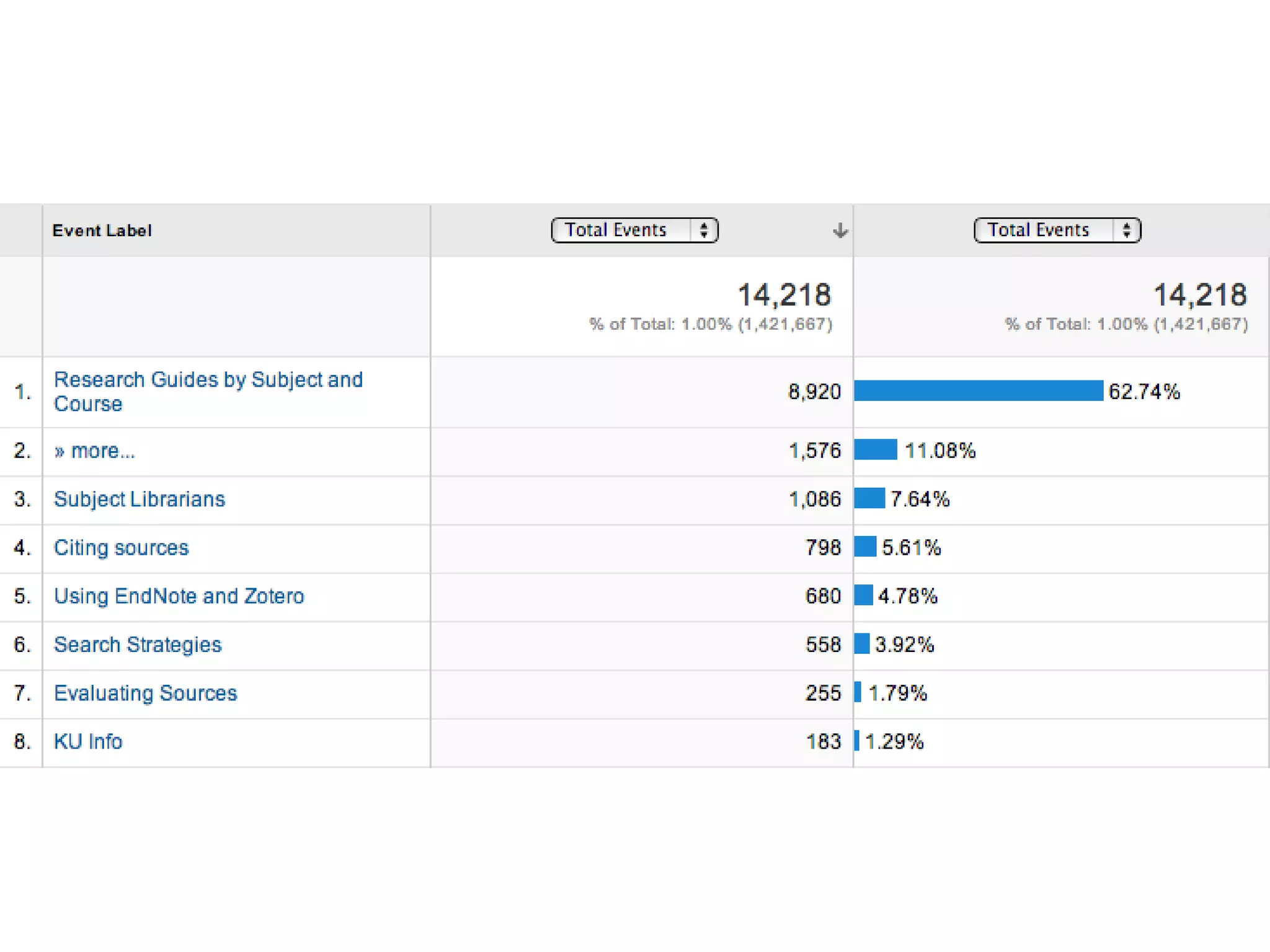Open Using EndNote and Zotero link
The image size is (1270, 952).
[x=179, y=596]
